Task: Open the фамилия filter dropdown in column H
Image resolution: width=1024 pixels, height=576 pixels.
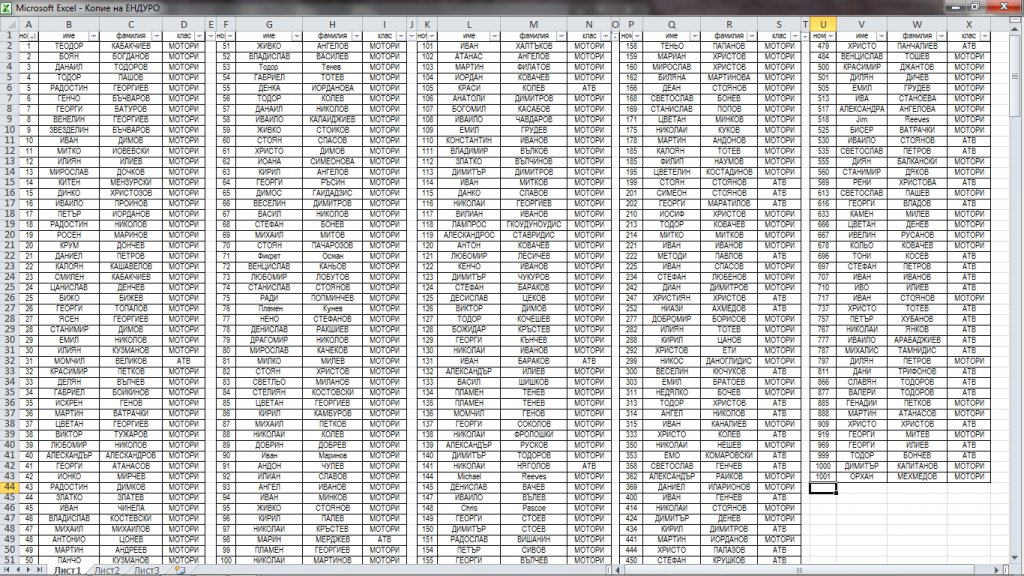Action: [x=357, y=36]
